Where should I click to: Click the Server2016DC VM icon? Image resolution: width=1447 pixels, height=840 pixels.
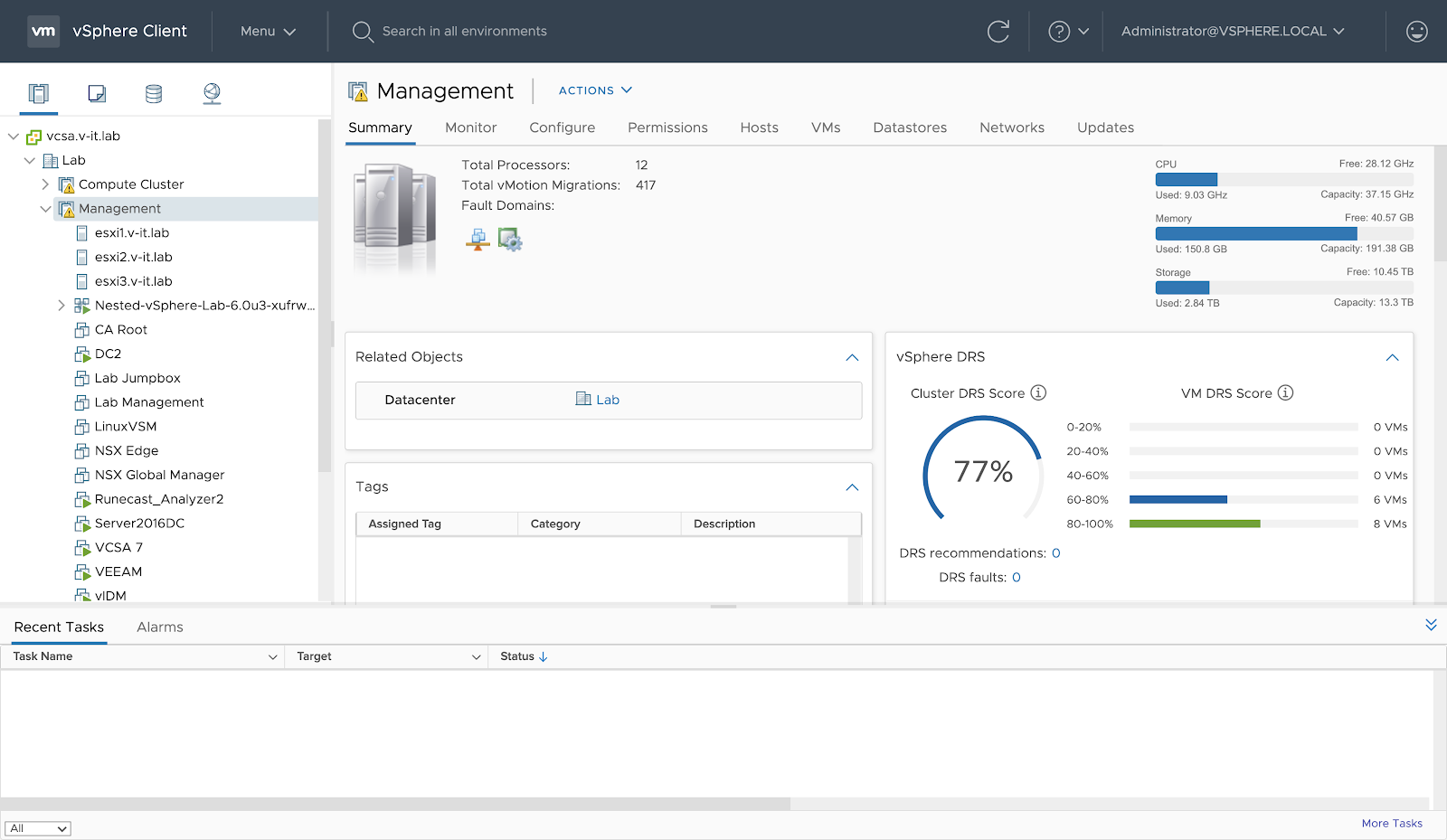(82, 524)
